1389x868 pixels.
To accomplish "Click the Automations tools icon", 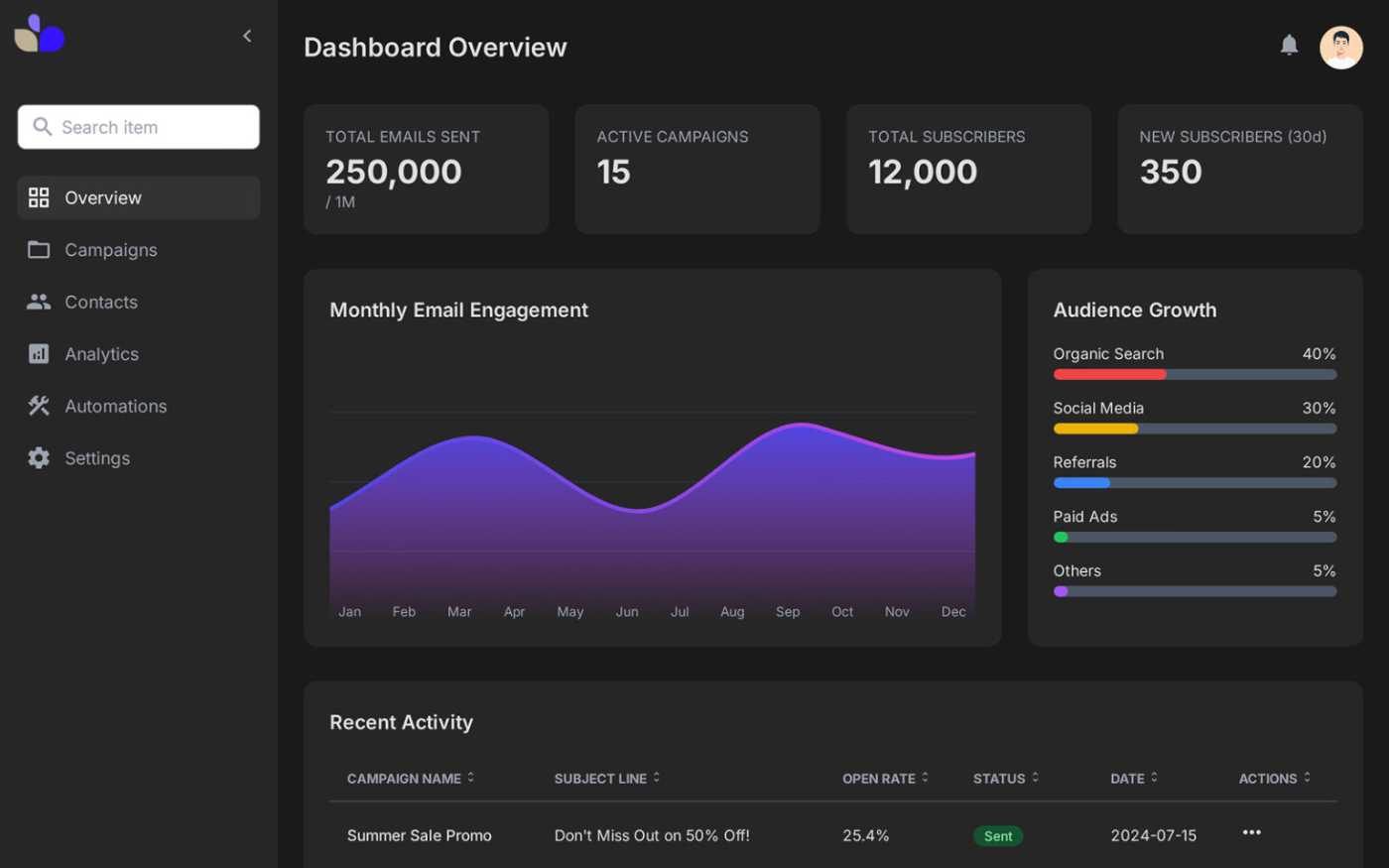I will tap(39, 406).
